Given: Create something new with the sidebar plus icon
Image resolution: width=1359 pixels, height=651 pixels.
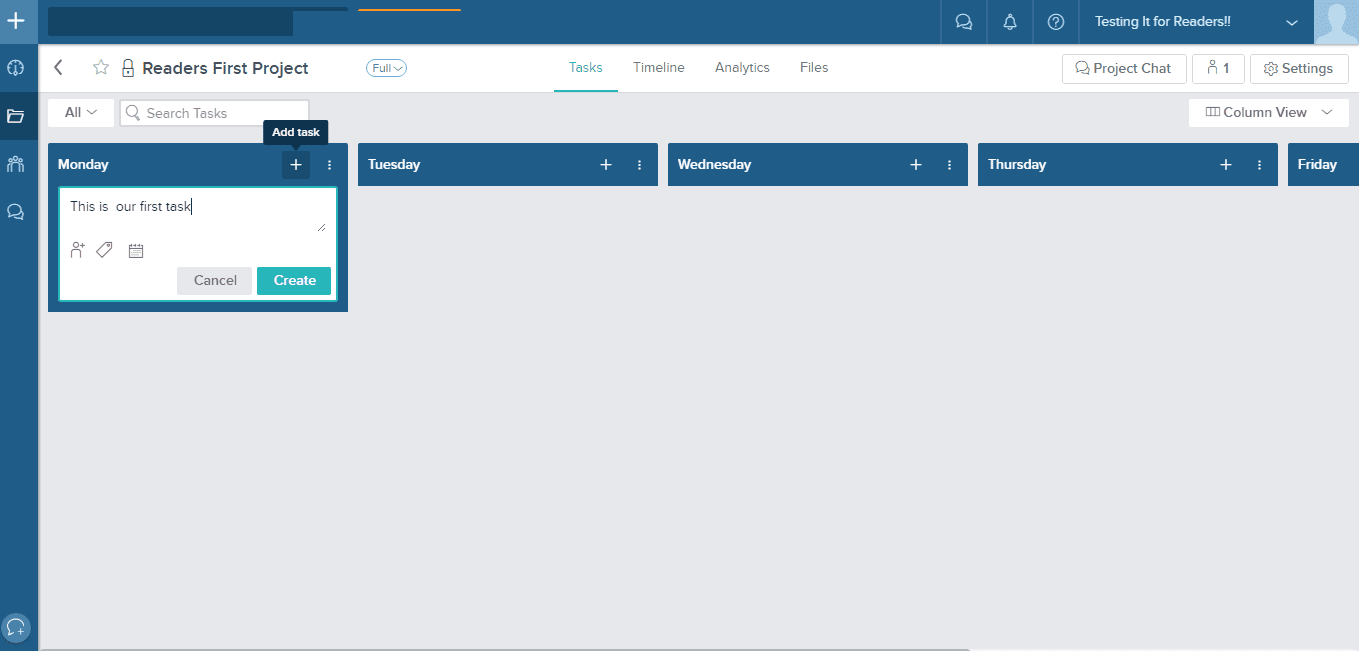Looking at the screenshot, I should [x=19, y=21].
